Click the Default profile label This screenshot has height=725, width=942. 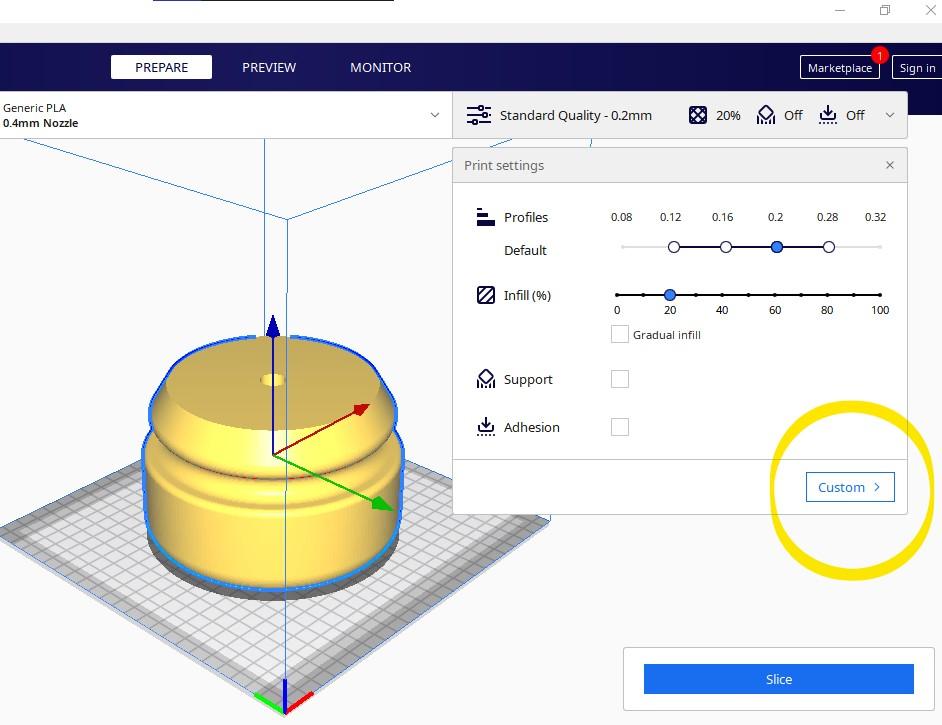525,250
